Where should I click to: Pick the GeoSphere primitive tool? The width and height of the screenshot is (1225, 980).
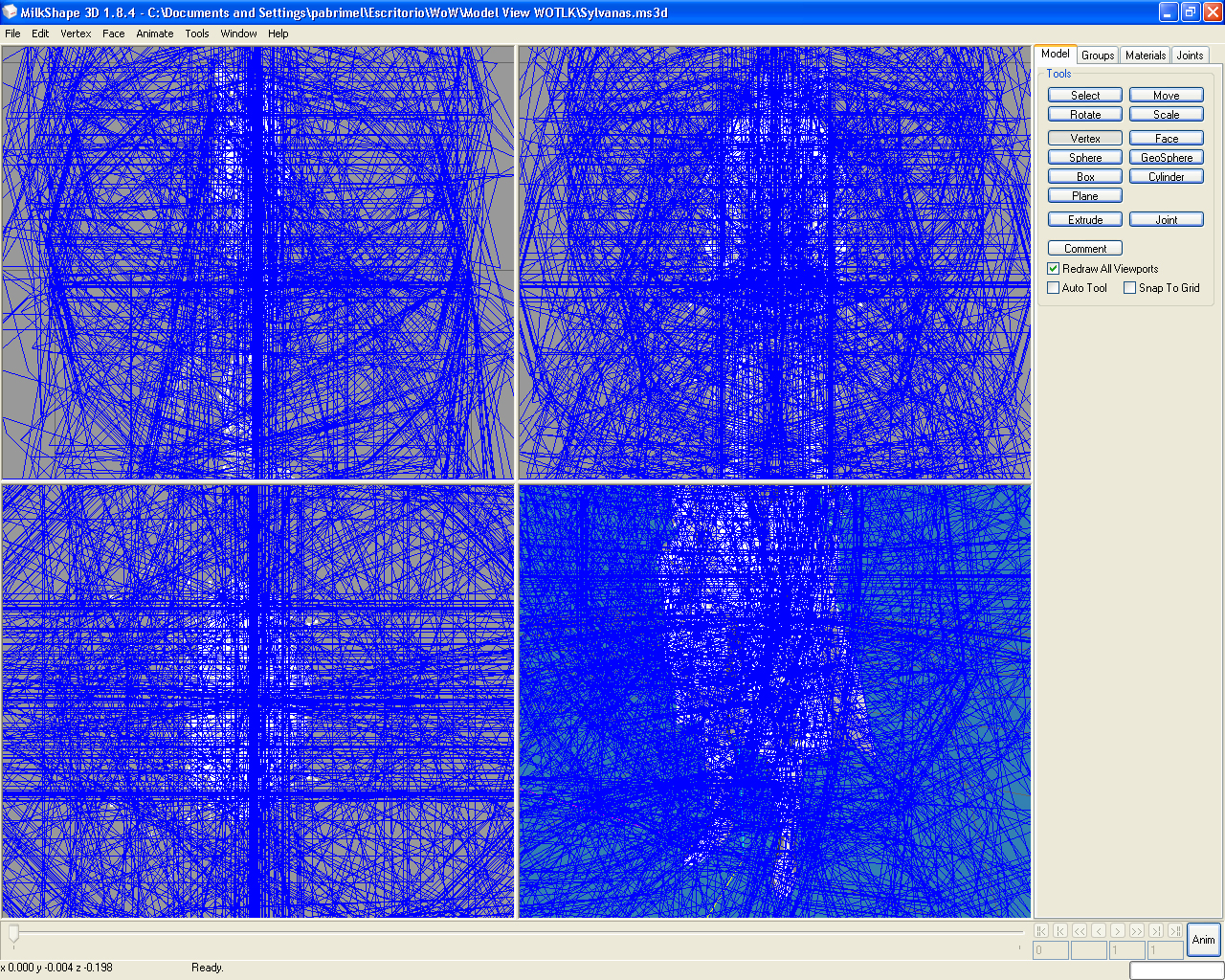pyautogui.click(x=1167, y=157)
